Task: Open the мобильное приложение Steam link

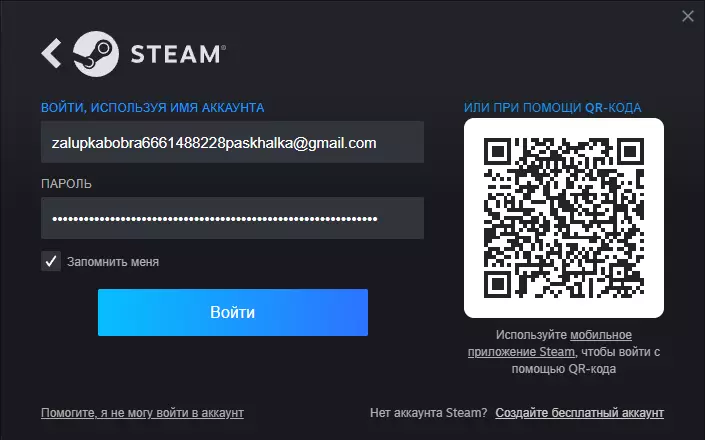Action: (x=549, y=343)
